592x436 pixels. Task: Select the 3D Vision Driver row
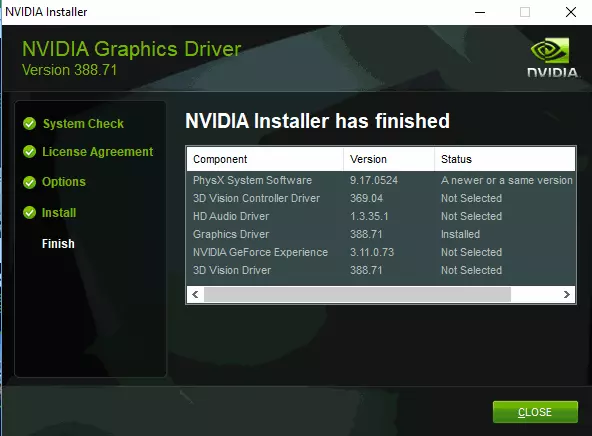pyautogui.click(x=381, y=270)
